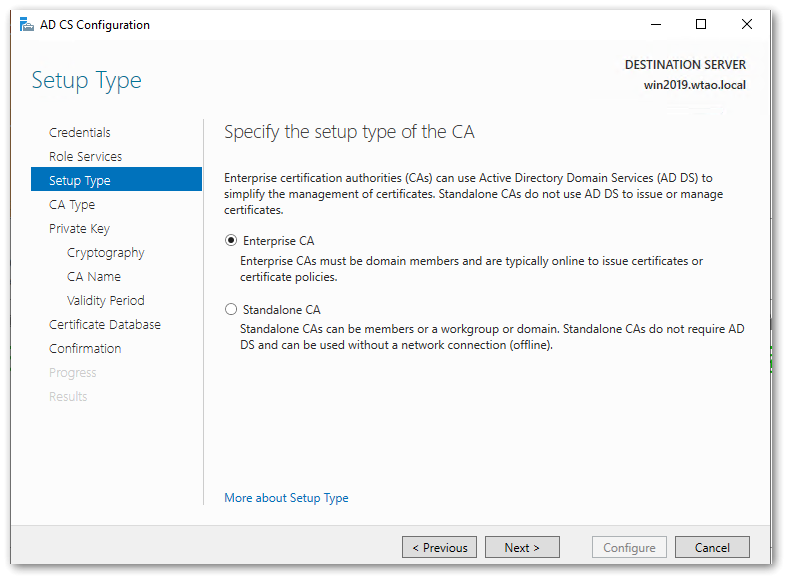Open the Confirmation step
Viewport: 785px width, 577px height.
click(85, 348)
